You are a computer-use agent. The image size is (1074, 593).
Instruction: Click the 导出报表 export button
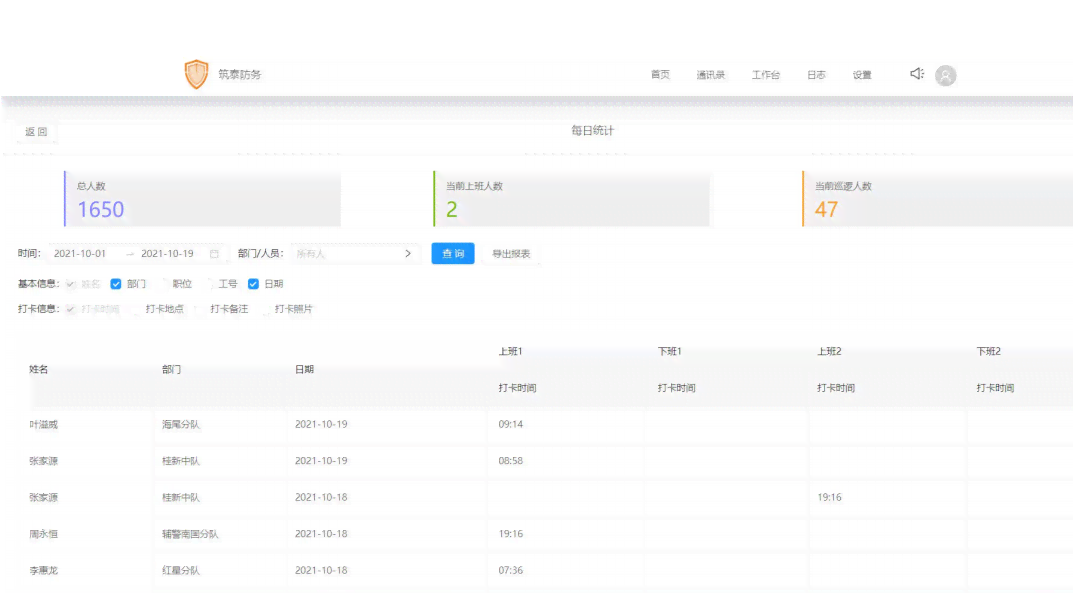click(511, 253)
